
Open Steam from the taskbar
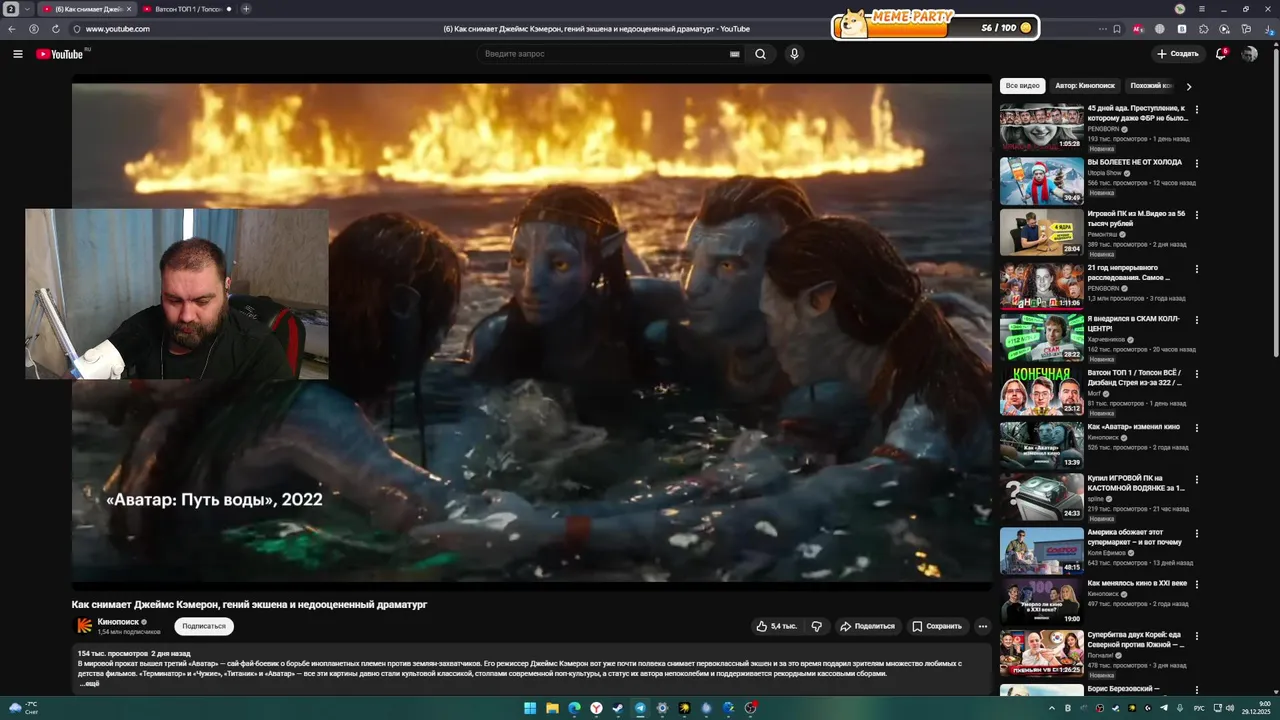point(618,708)
